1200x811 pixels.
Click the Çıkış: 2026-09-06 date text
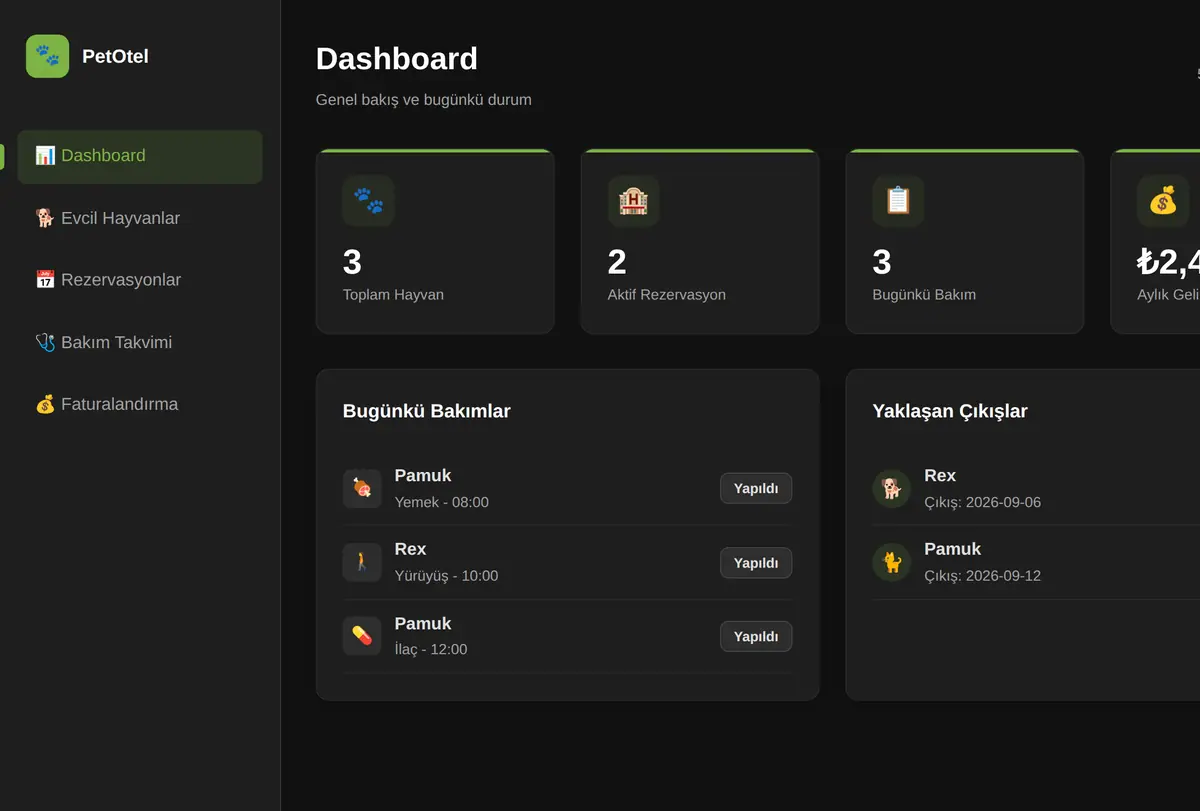coord(983,502)
